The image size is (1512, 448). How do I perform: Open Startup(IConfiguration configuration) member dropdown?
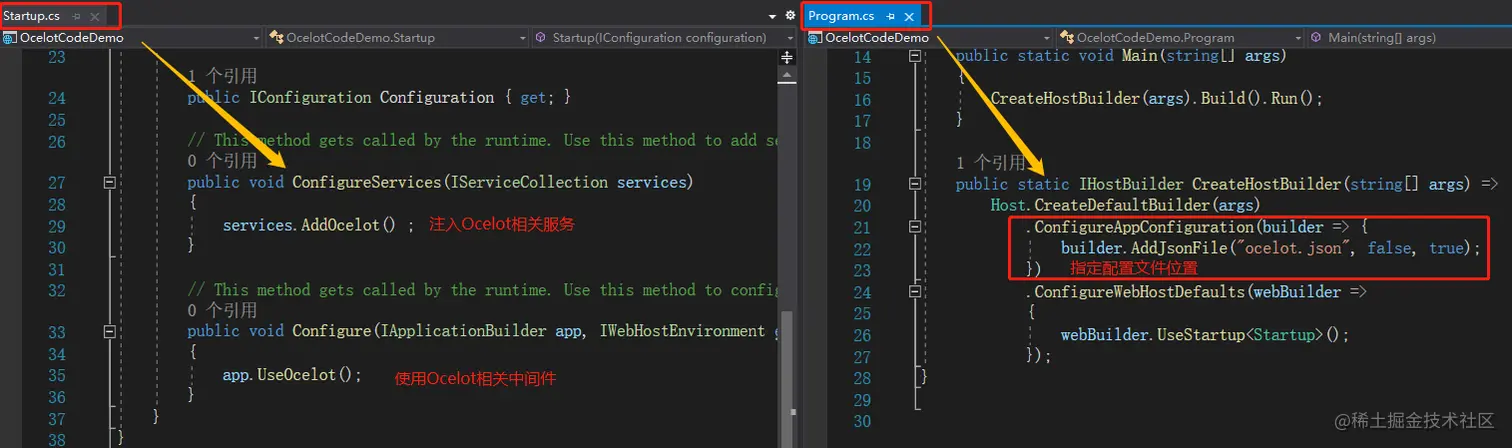664,38
